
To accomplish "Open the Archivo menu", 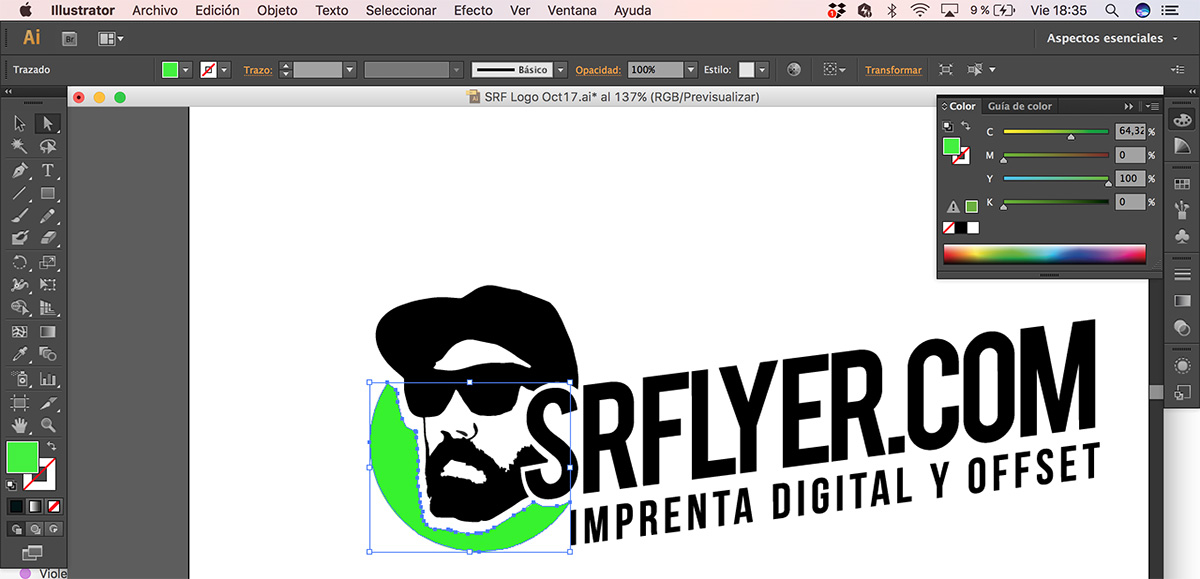I will coord(155,10).
